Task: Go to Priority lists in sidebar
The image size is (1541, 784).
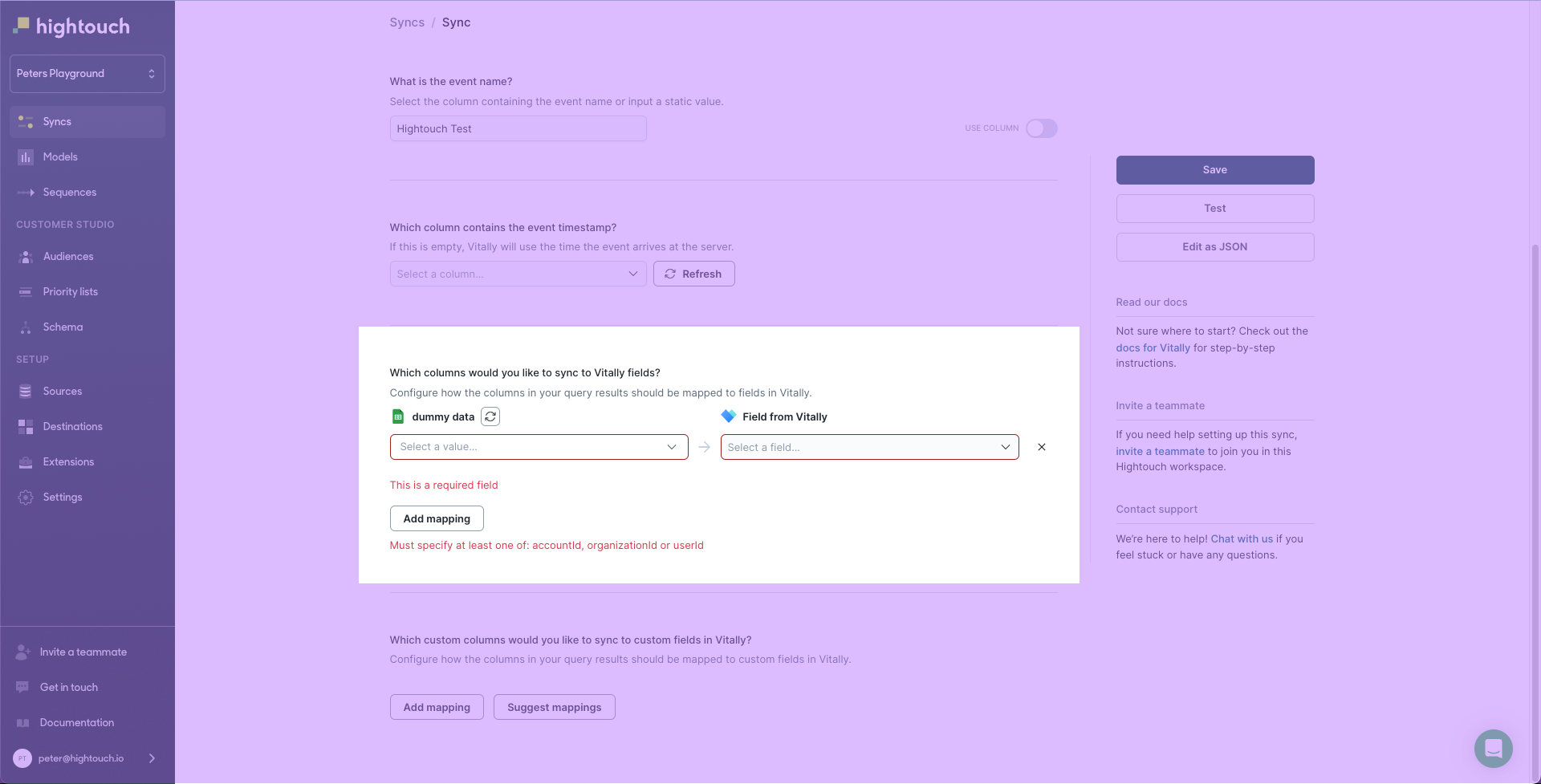Action: pos(87,292)
